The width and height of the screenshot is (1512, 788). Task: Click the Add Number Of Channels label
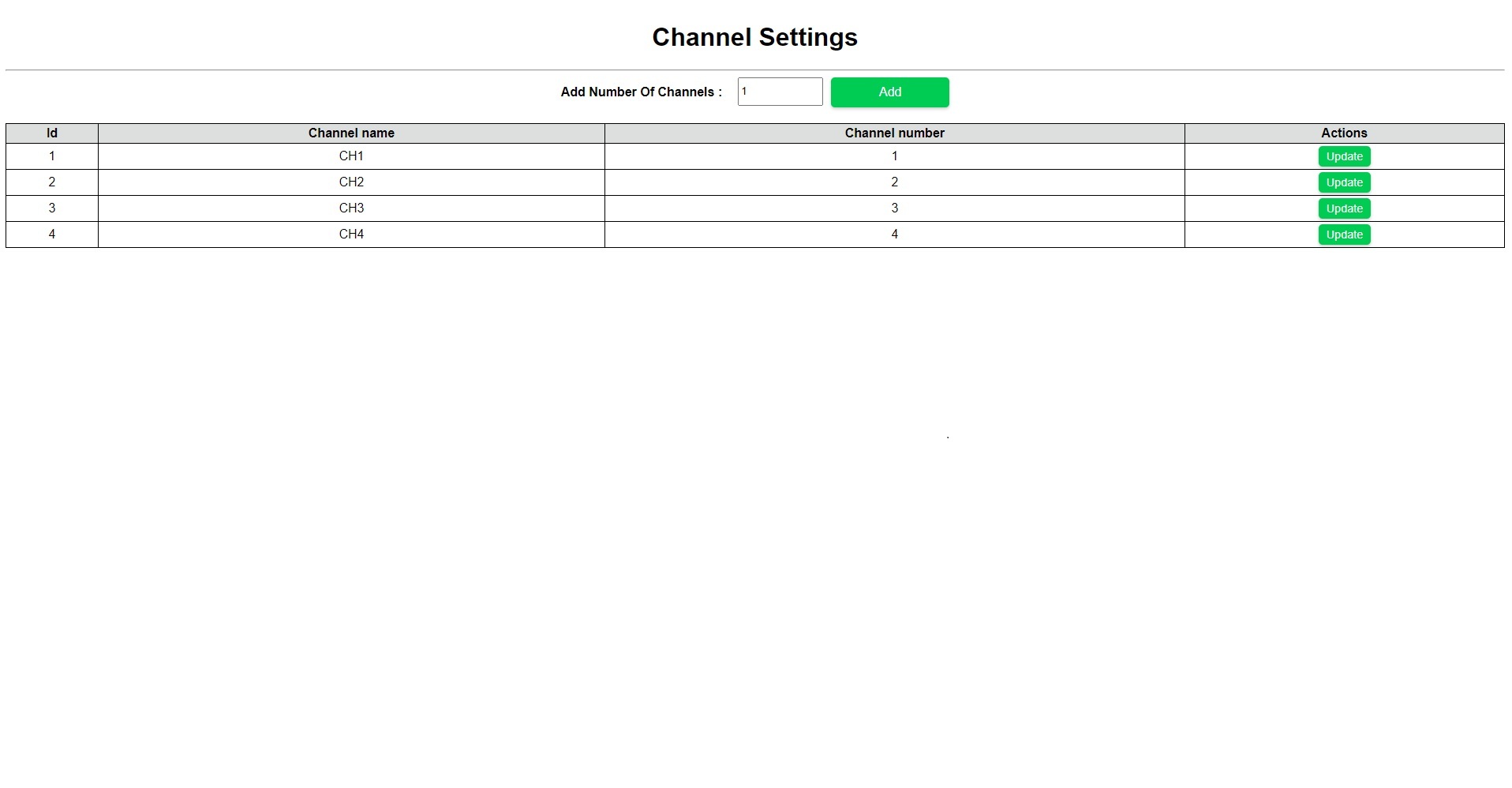(x=641, y=92)
